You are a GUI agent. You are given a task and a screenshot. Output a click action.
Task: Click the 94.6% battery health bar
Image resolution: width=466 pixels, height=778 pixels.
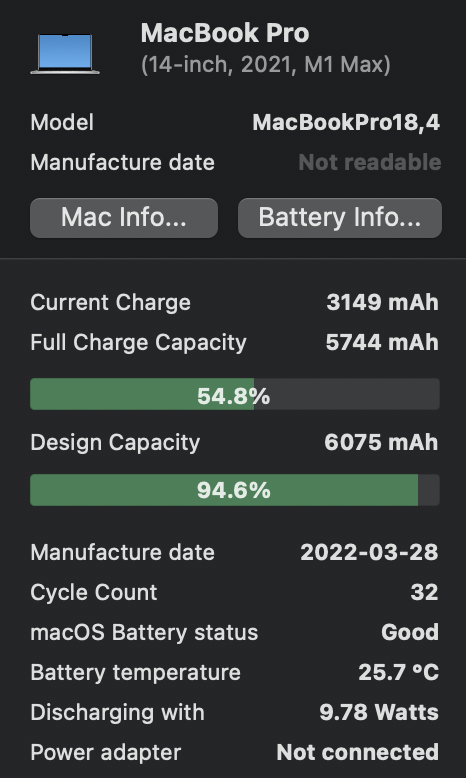click(235, 490)
